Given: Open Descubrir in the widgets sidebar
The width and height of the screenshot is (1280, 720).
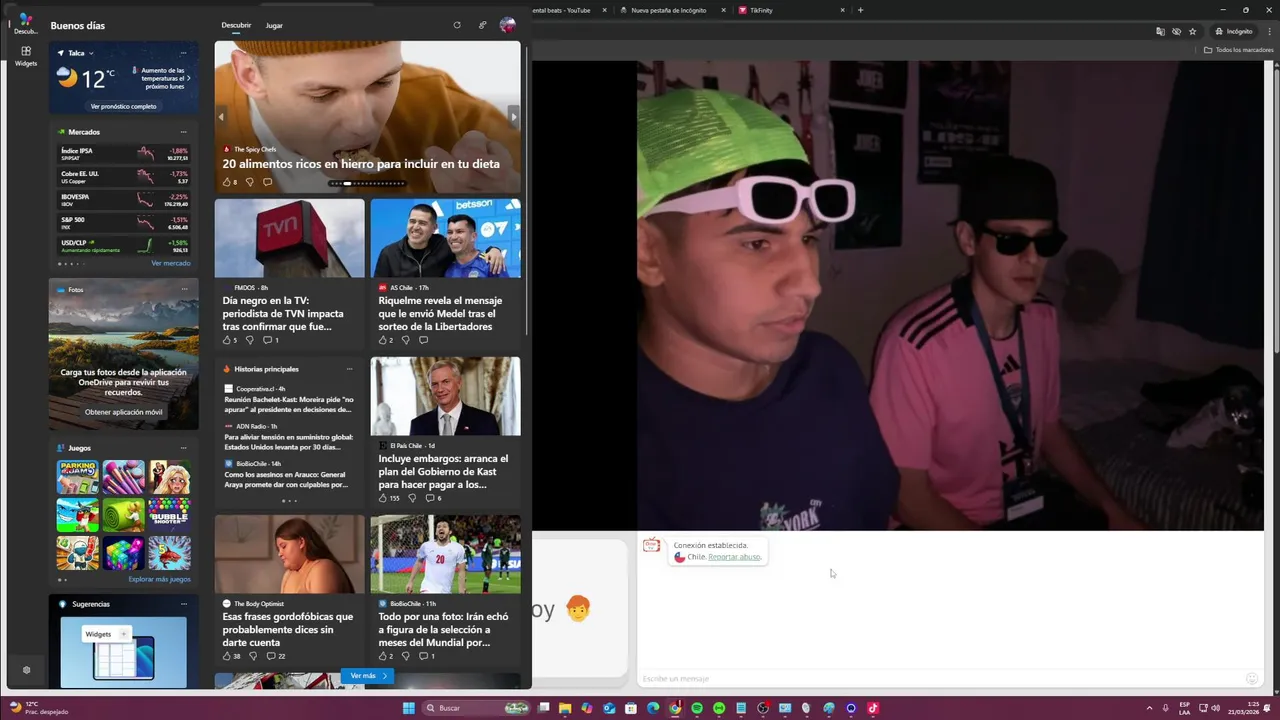Looking at the screenshot, I should coord(26,23).
